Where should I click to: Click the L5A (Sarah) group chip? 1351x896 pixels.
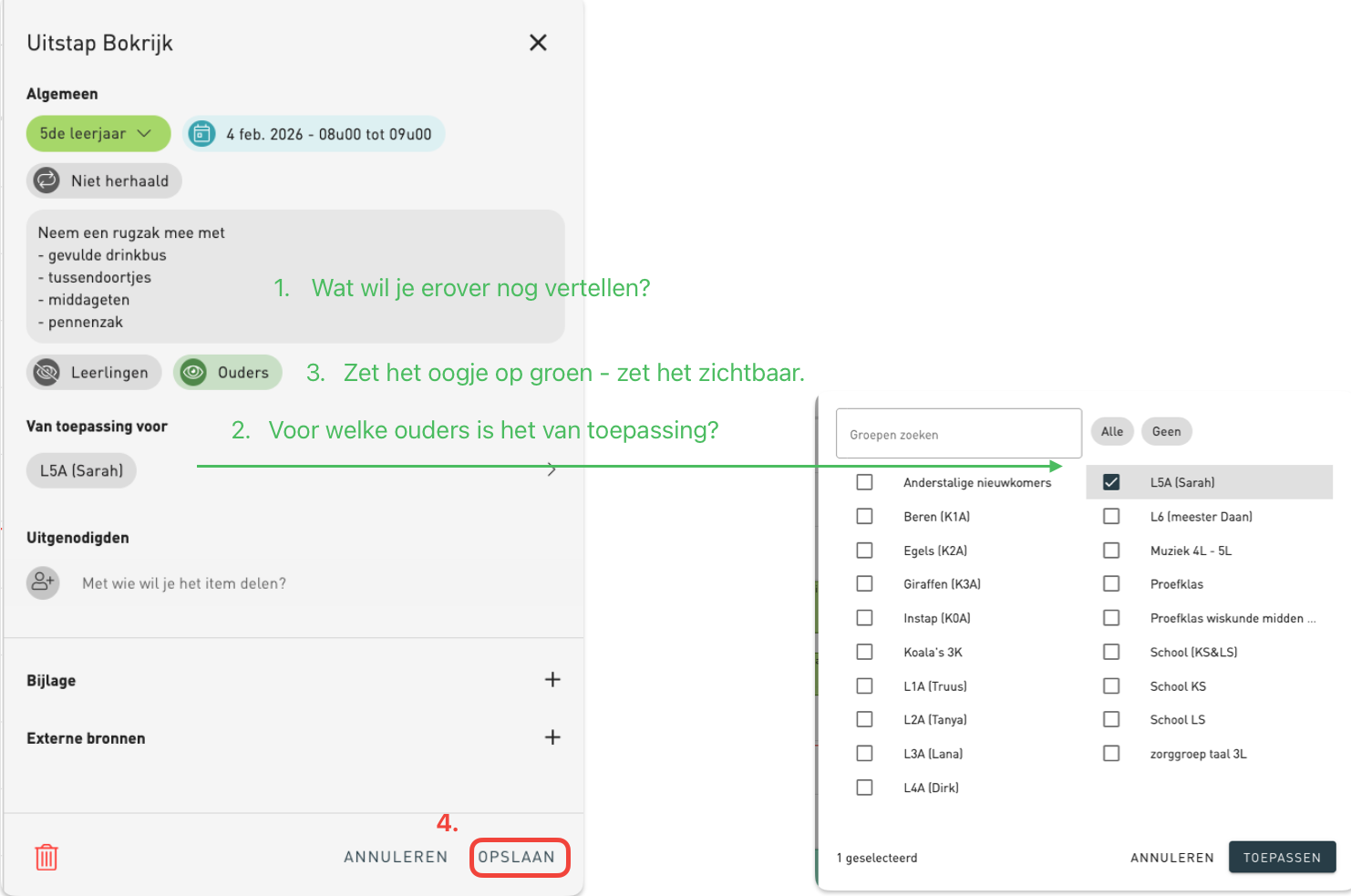[81, 471]
